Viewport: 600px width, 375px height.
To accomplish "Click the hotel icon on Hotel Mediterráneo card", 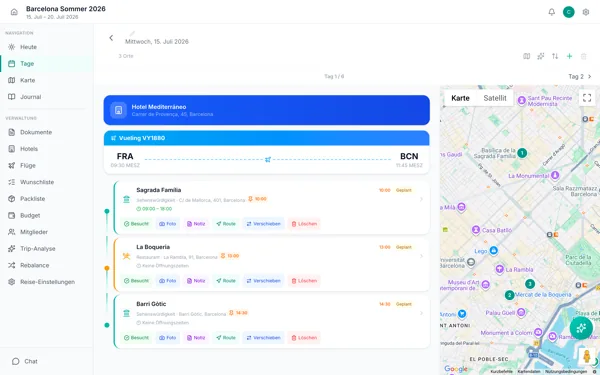I will [119, 110].
